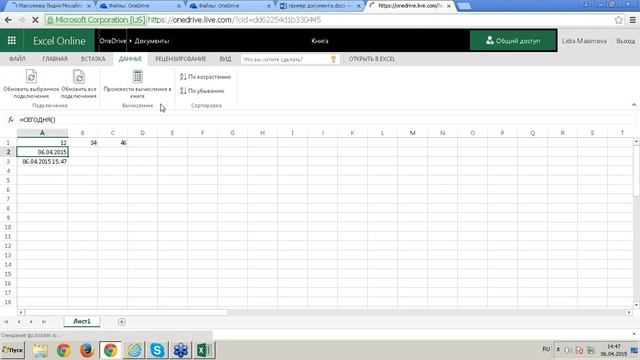Go to next sheet navigation arrow
Image resolution: width=640 pixels, height=360 pixels.
pyautogui.click(x=31, y=322)
